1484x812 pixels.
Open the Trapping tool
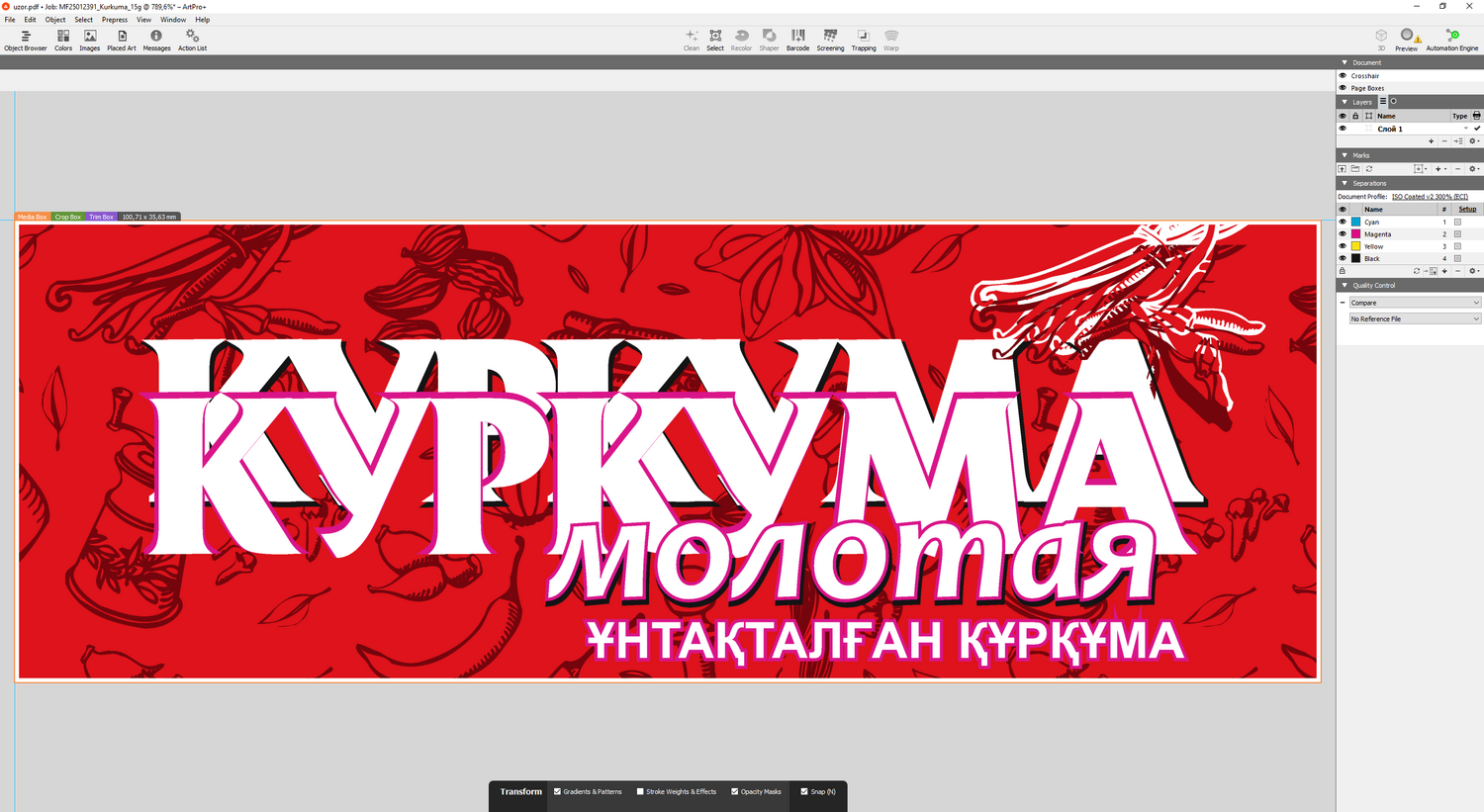point(864,41)
